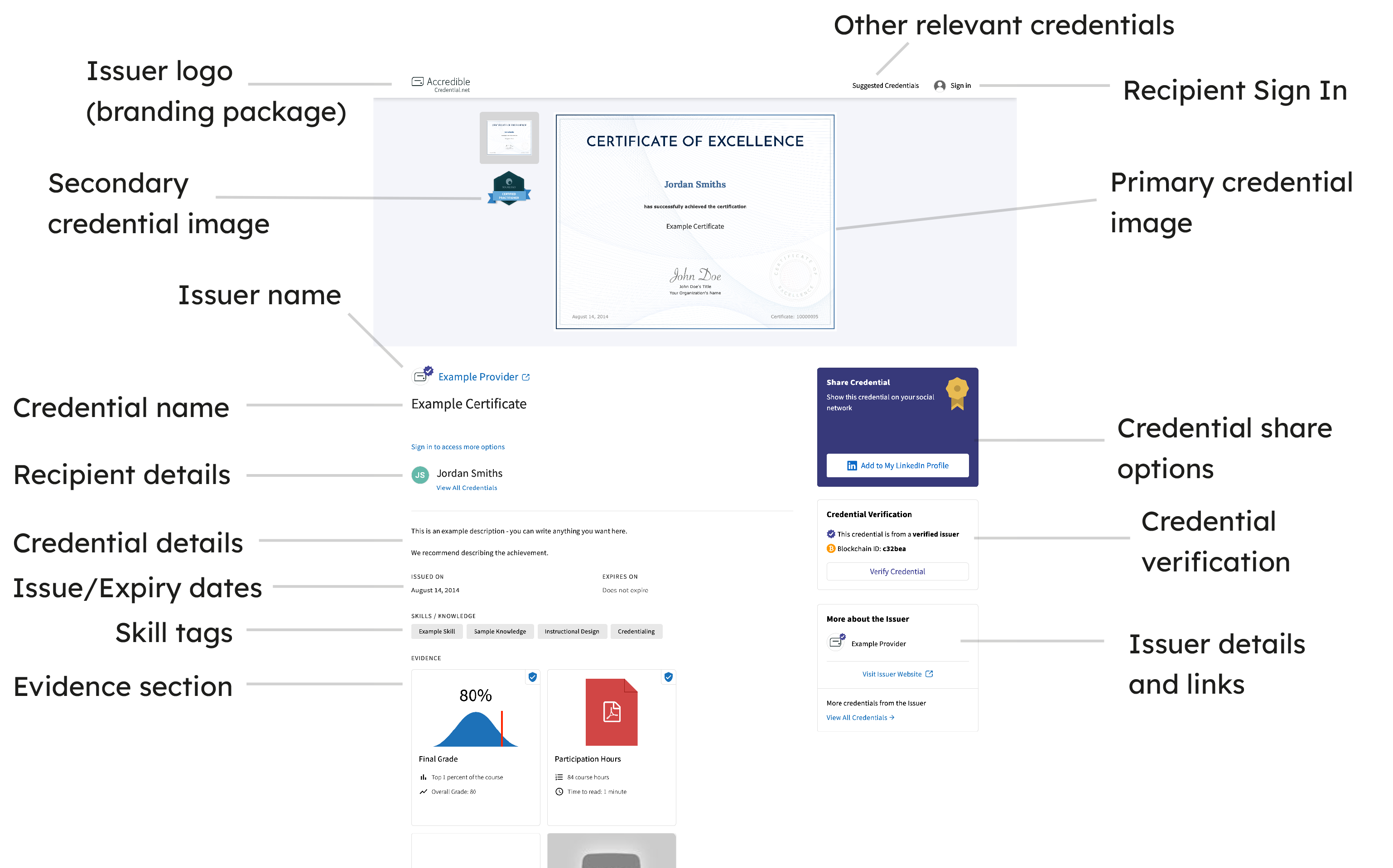The image size is (1393, 868).
Task: Add credential to My LinkedIn Profile
Action: coord(897,465)
